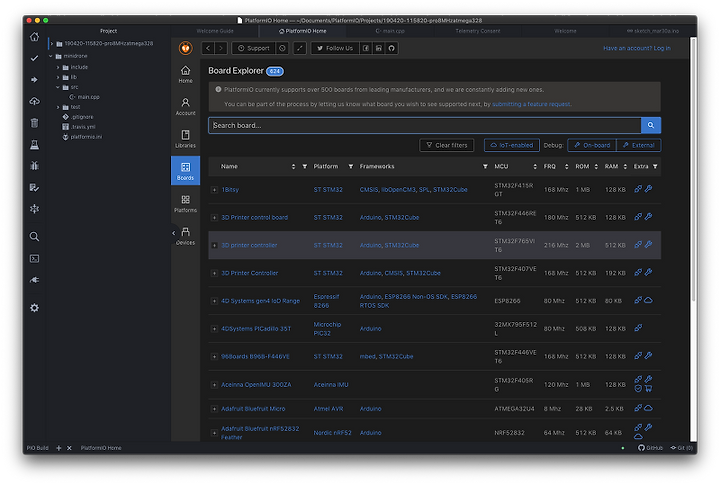This screenshot has width=720, height=485.
Task: Click the Follow Us Twitter button
Action: [335, 48]
